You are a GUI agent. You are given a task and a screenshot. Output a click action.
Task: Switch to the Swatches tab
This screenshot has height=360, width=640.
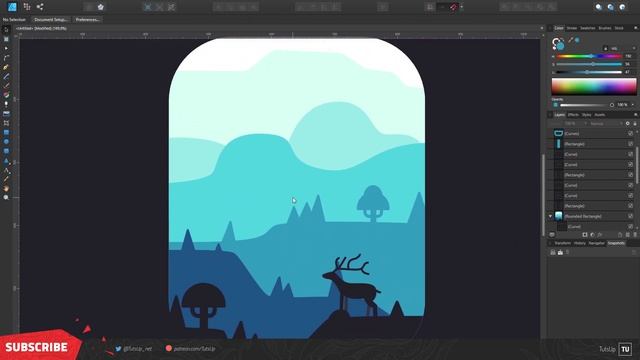click(x=588, y=28)
